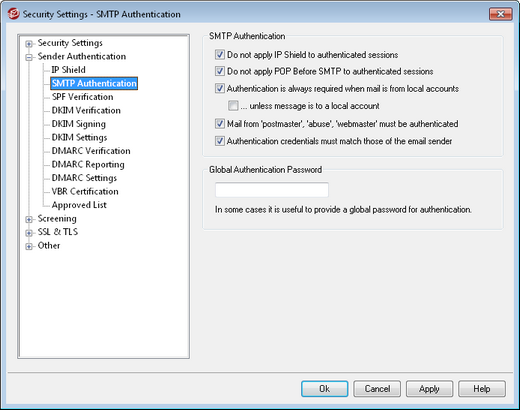The image size is (520, 410).
Task: Click the MDaemon app icon in title bar
Action: pos(13,14)
